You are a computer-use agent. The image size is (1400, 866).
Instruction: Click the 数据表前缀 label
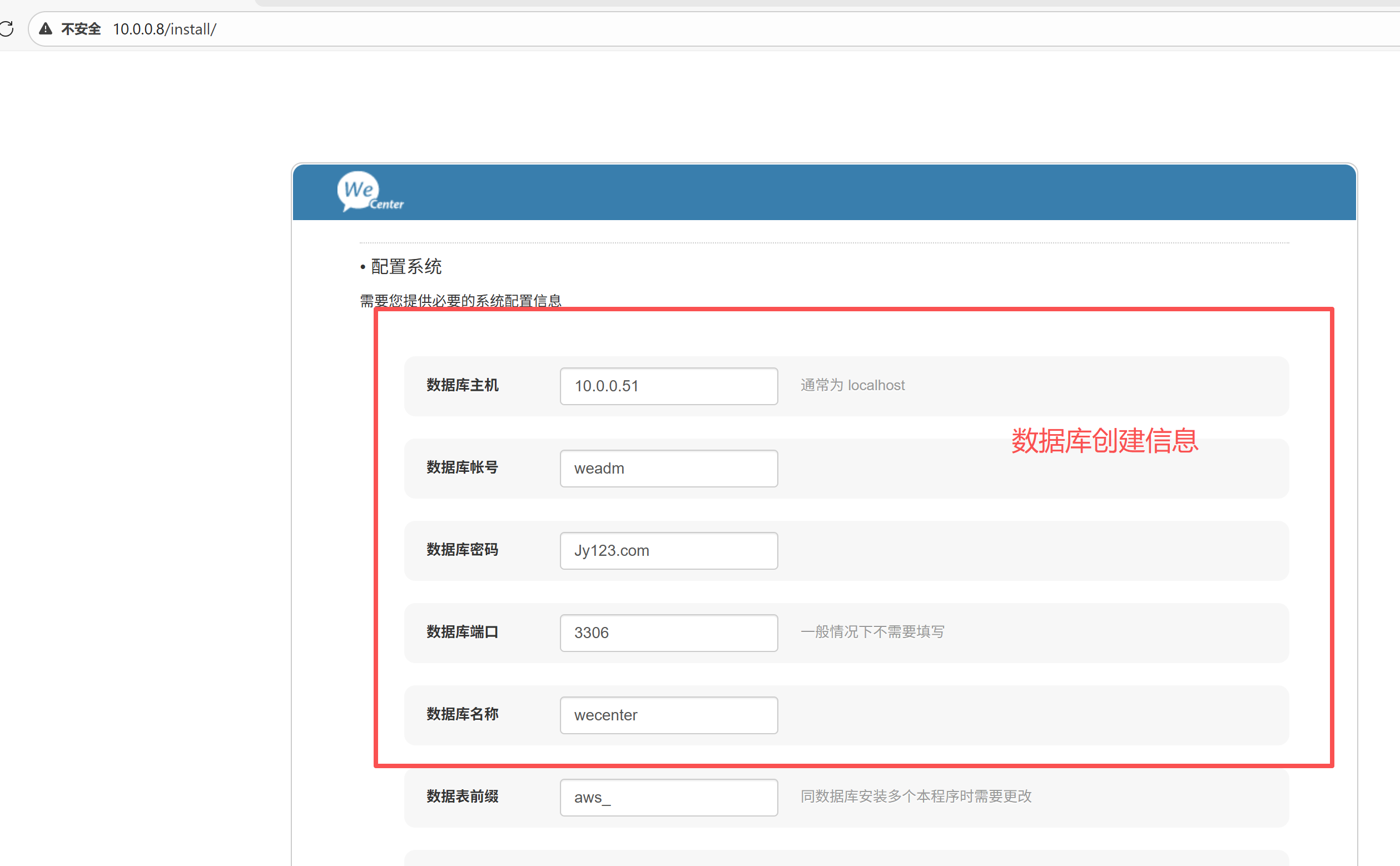click(462, 796)
